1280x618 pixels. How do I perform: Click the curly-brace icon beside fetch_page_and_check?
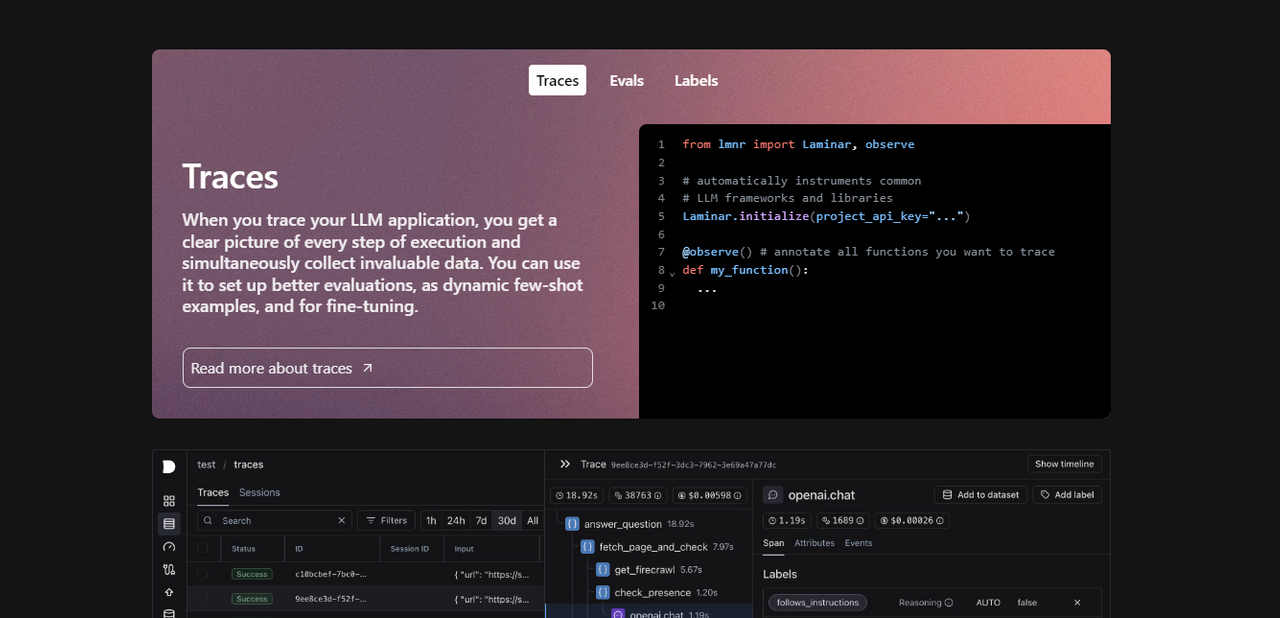coord(588,547)
